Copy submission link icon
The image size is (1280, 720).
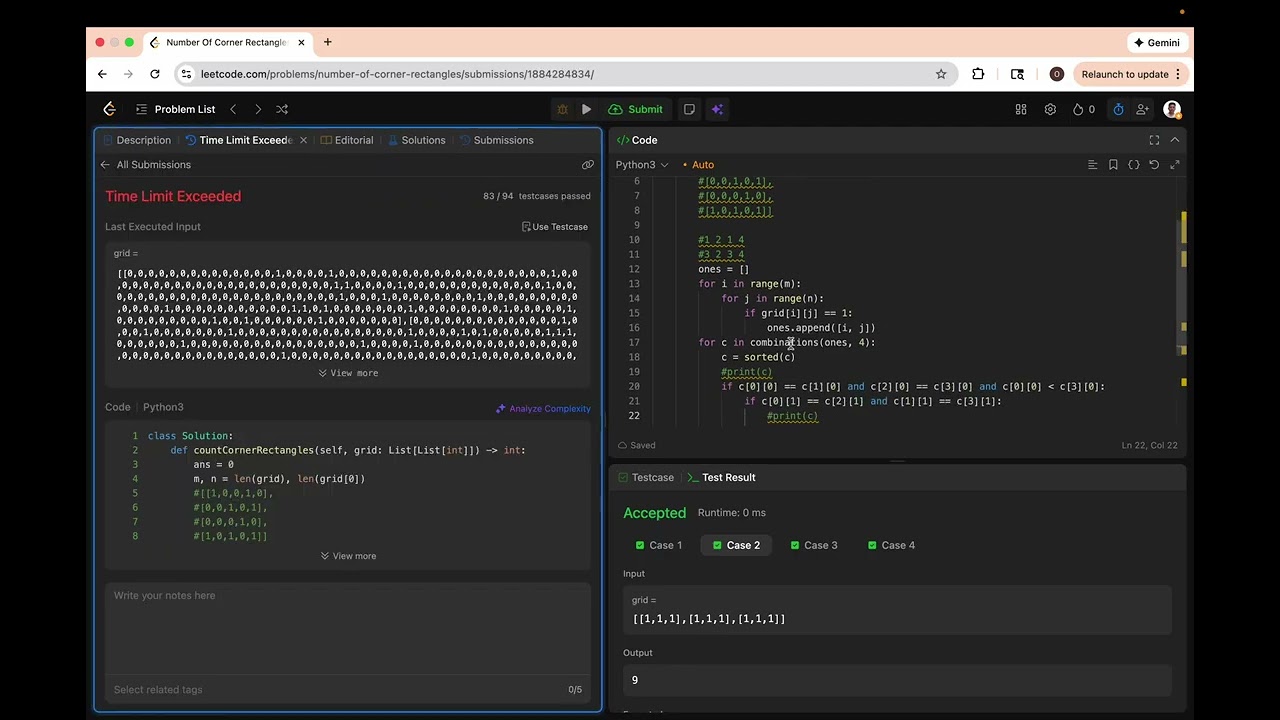(x=588, y=165)
